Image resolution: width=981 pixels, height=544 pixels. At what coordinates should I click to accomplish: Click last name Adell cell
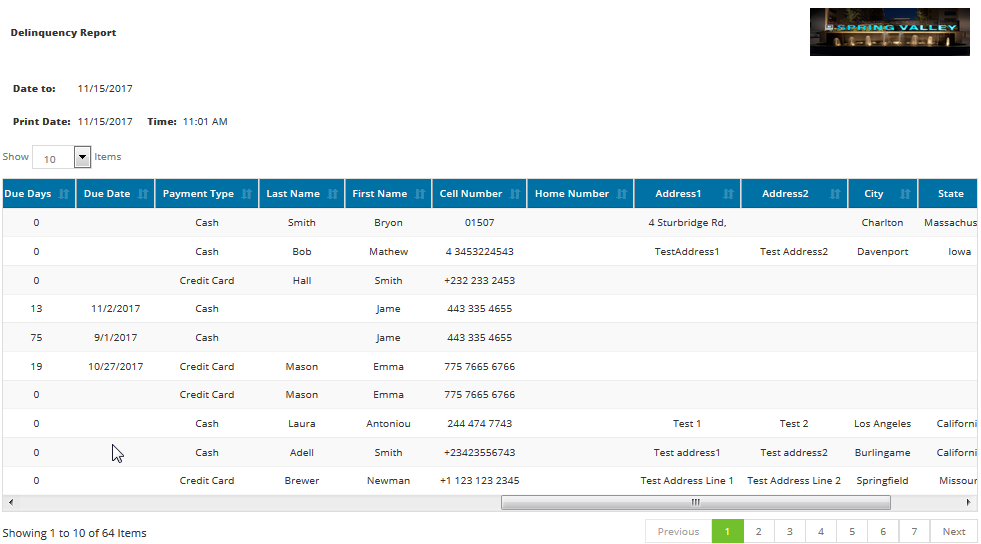302,453
